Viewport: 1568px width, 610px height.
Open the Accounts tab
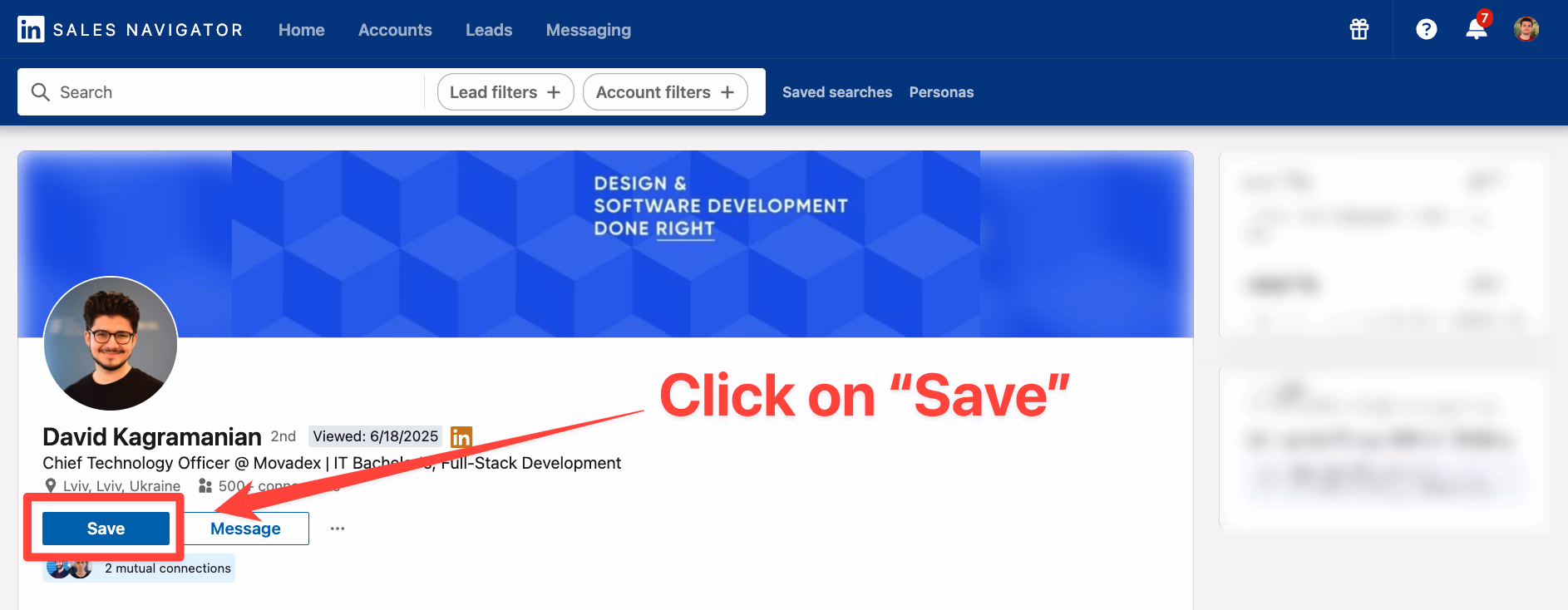pyautogui.click(x=395, y=30)
